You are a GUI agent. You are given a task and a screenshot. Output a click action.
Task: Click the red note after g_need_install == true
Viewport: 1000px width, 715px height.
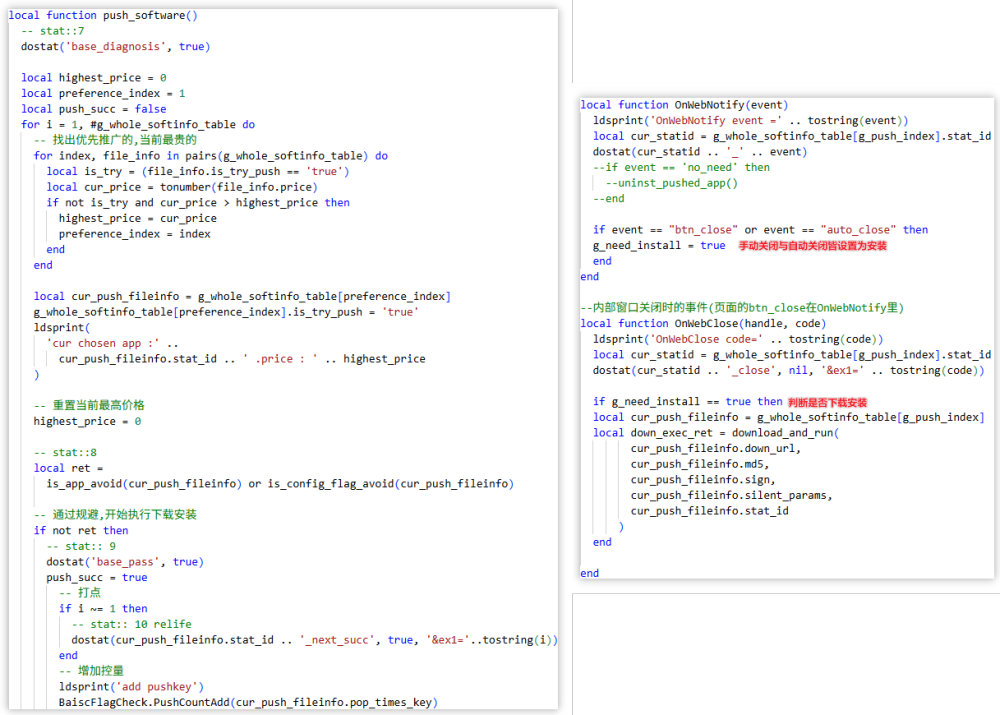click(827, 402)
